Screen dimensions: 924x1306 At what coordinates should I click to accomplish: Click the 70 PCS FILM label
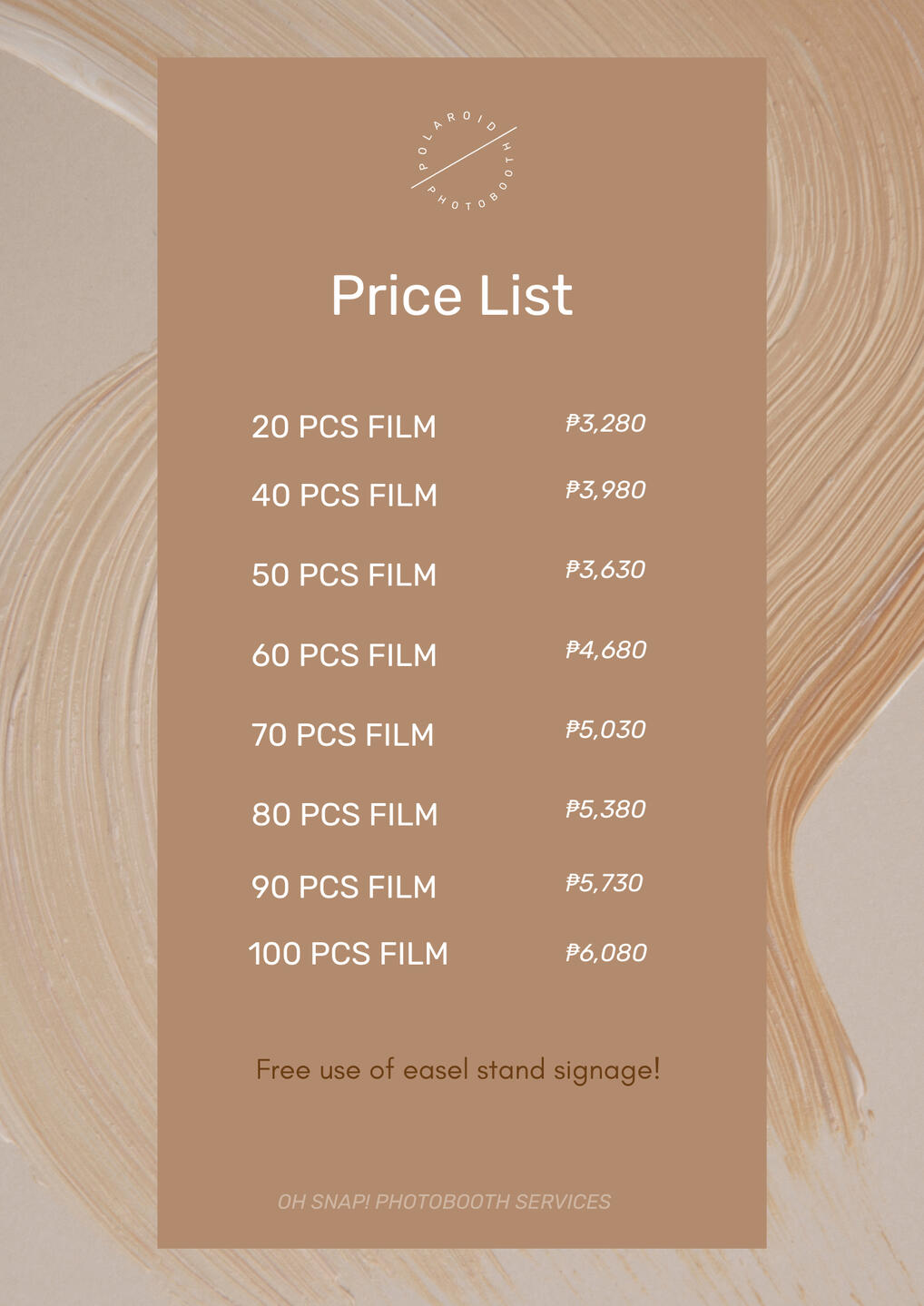point(343,734)
